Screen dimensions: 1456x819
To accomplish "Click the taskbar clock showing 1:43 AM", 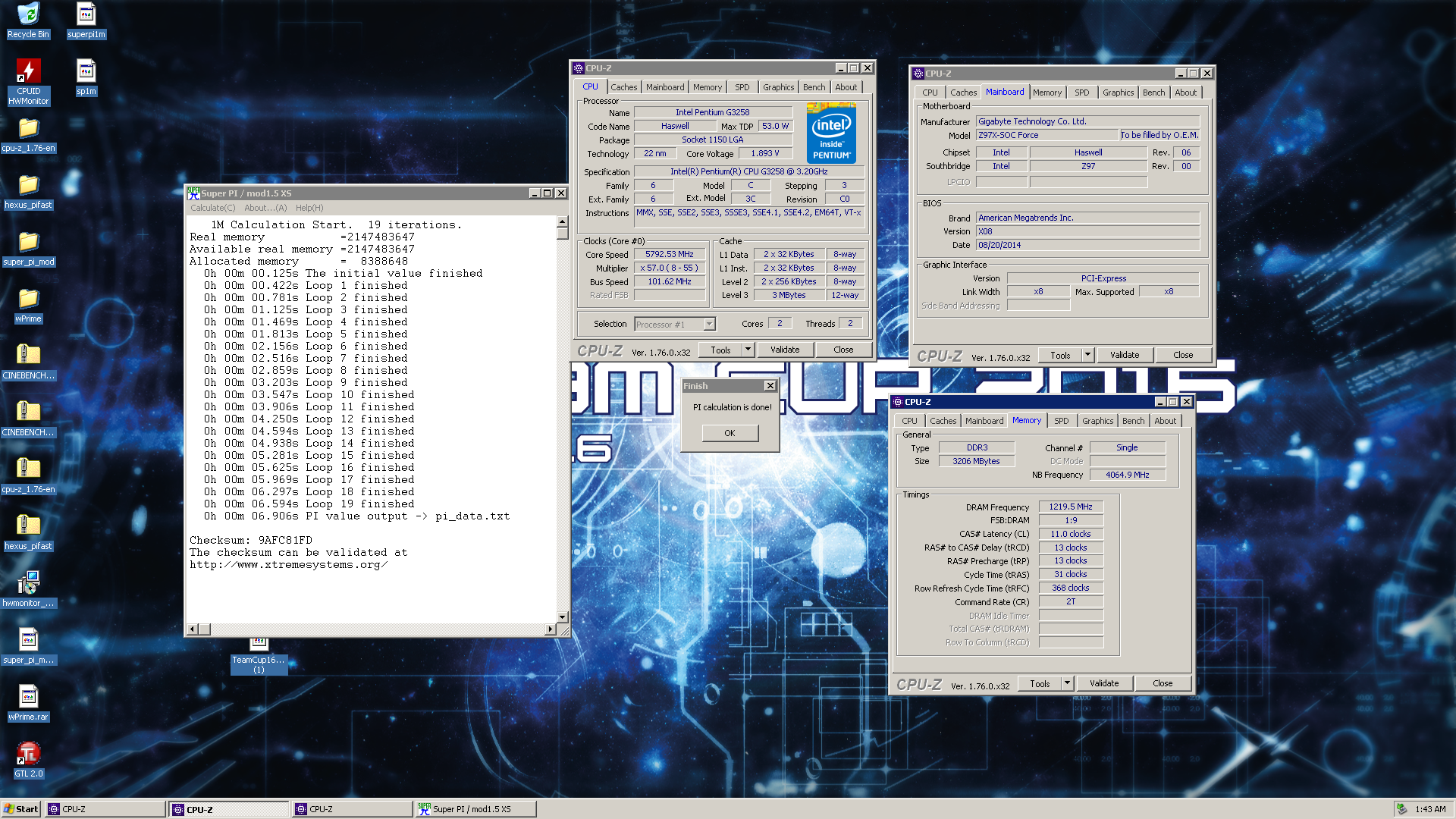I will [1430, 809].
